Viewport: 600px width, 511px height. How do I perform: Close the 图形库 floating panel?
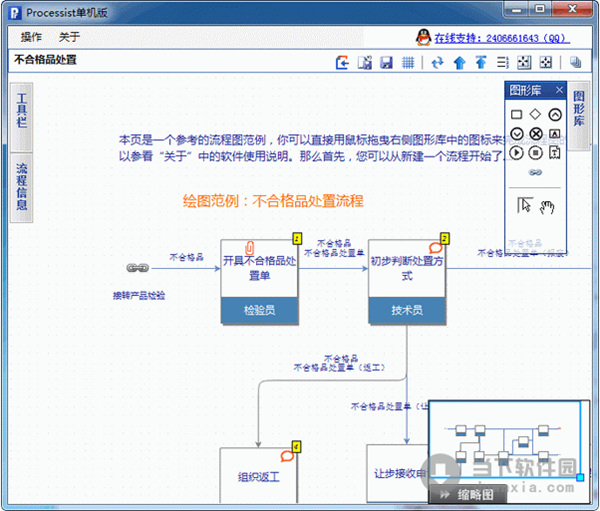(x=559, y=90)
